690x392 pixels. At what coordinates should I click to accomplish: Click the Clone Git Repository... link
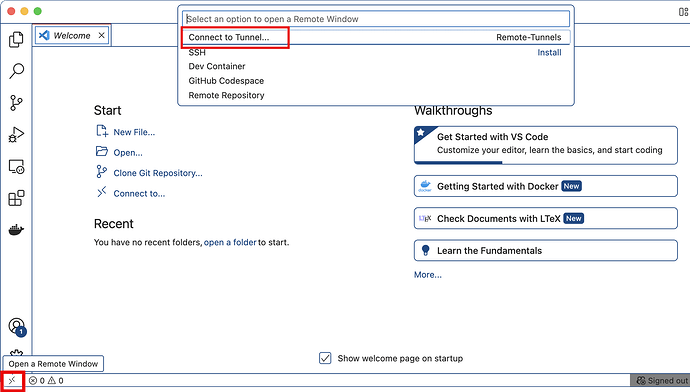[158, 173]
